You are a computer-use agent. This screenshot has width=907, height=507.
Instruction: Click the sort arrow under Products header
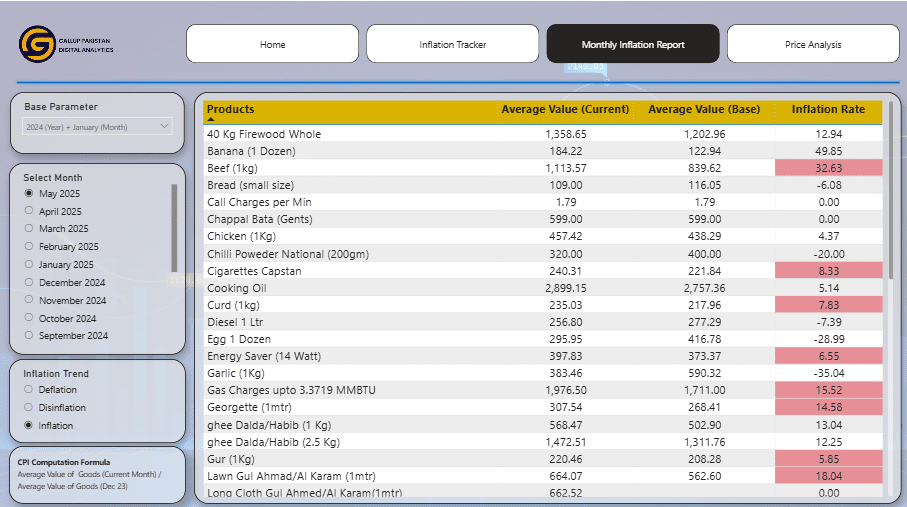coord(211,119)
